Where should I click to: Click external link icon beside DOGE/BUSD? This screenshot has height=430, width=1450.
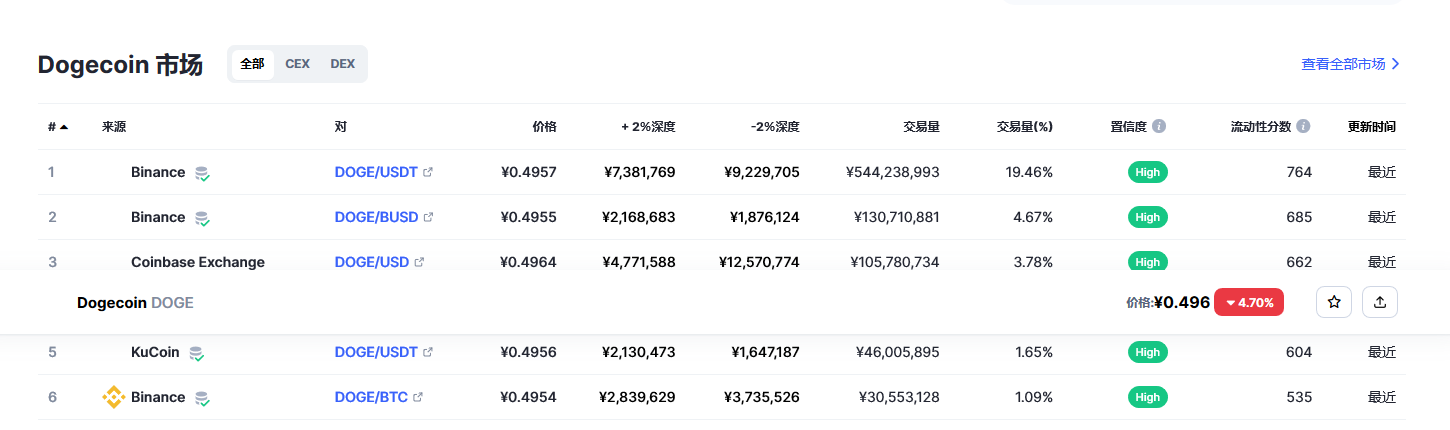coord(429,217)
